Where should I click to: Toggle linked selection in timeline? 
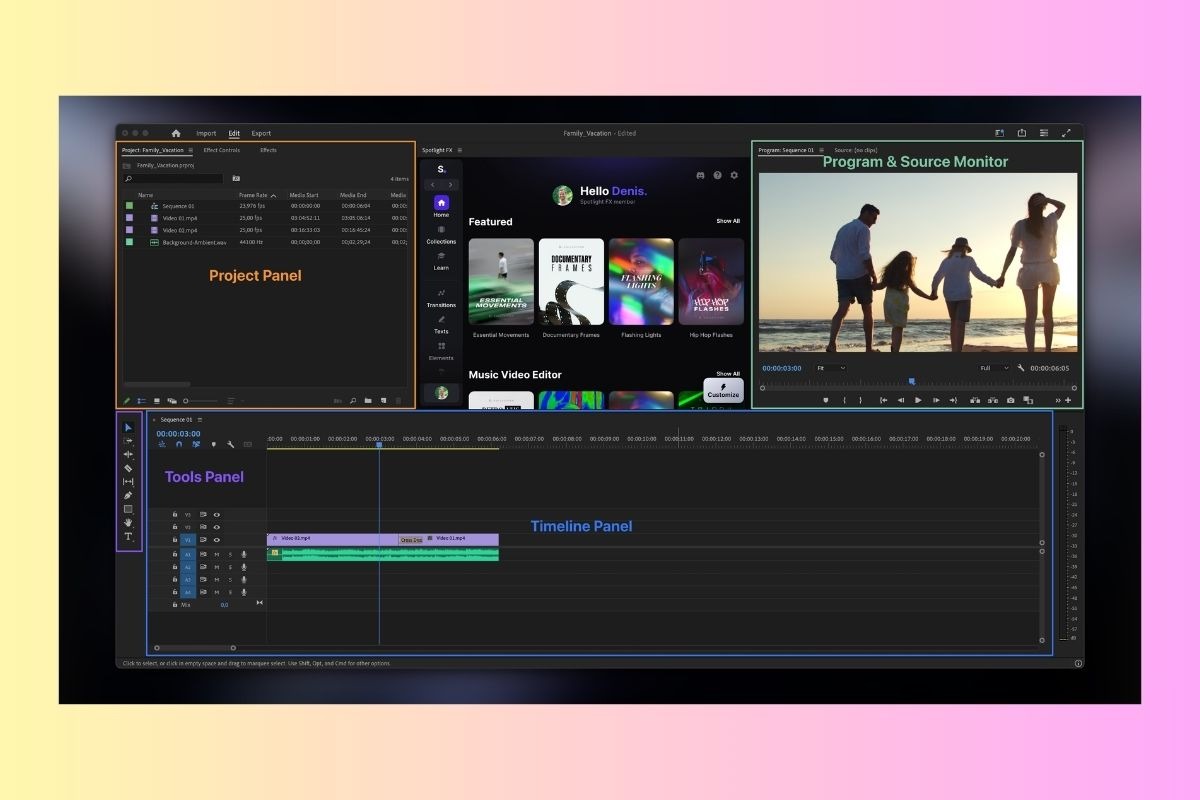point(196,444)
